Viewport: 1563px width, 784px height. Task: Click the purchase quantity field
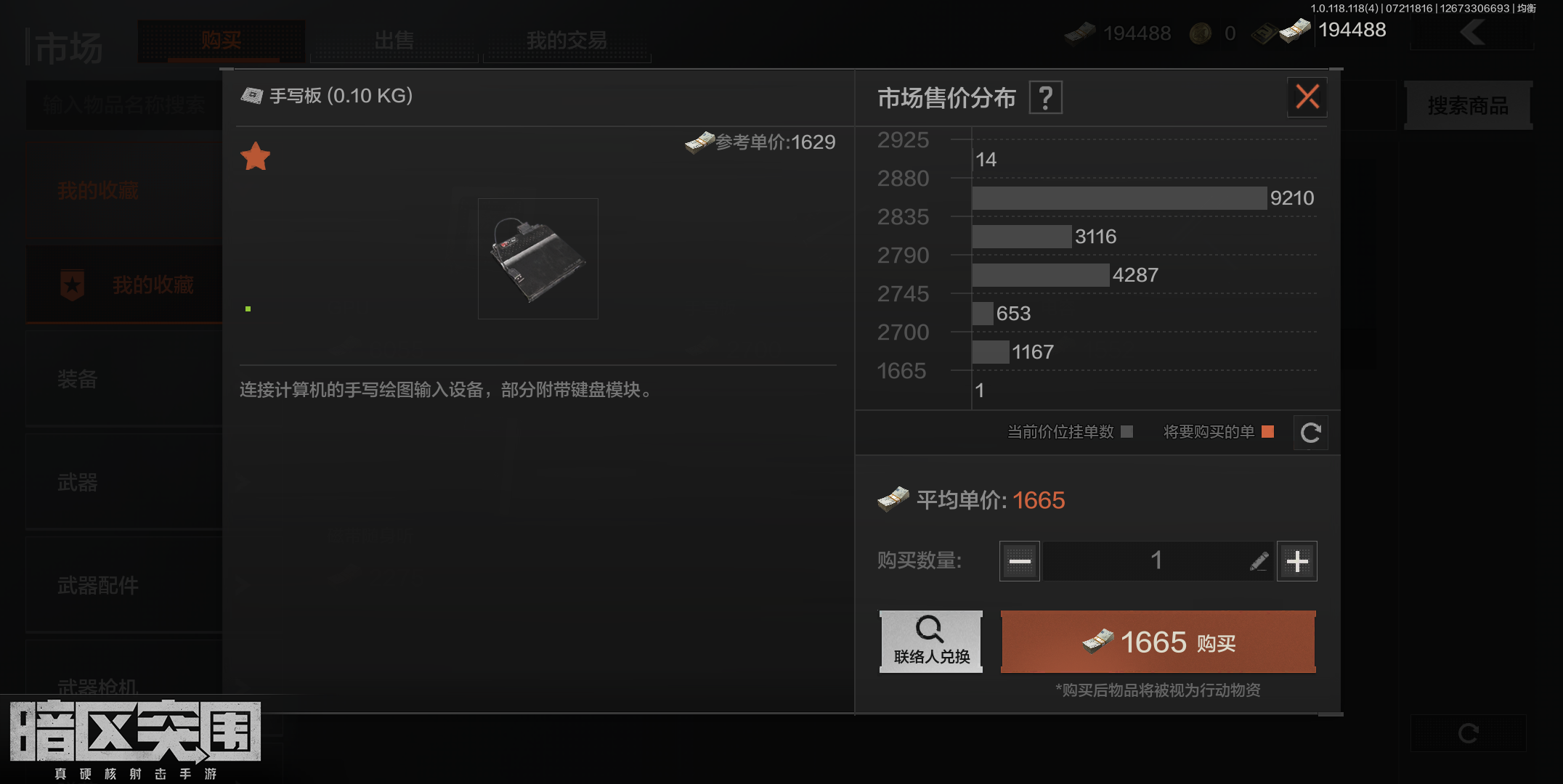(x=1158, y=561)
